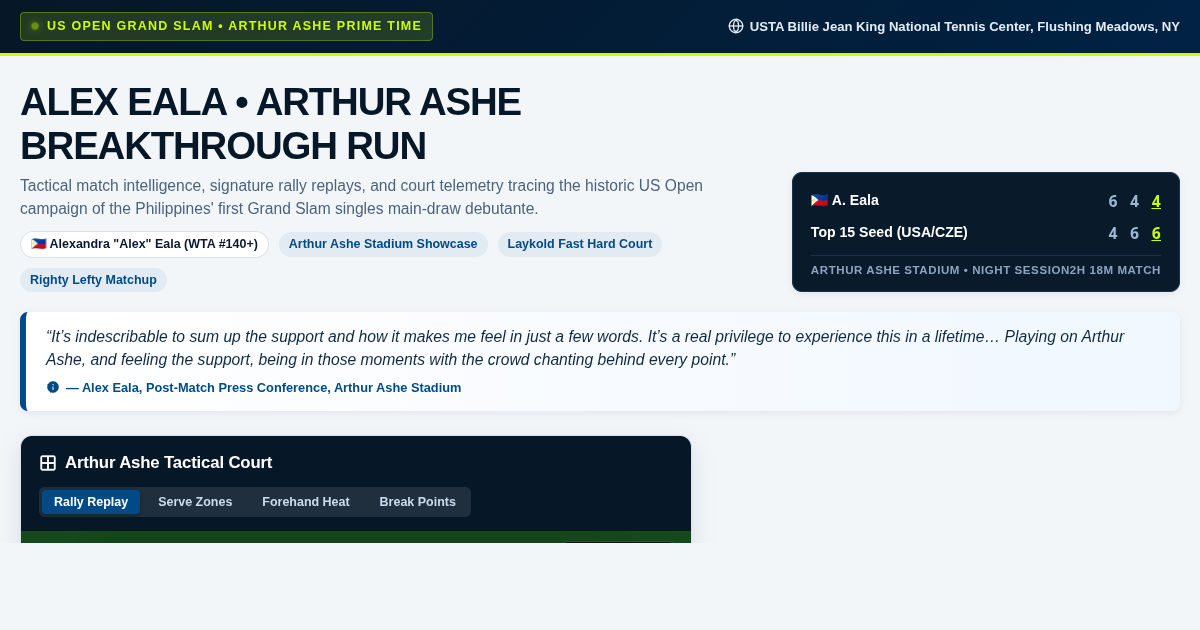Click the US Open Grand Slam prime time badge
The width and height of the screenshot is (1200, 630).
point(226,26)
